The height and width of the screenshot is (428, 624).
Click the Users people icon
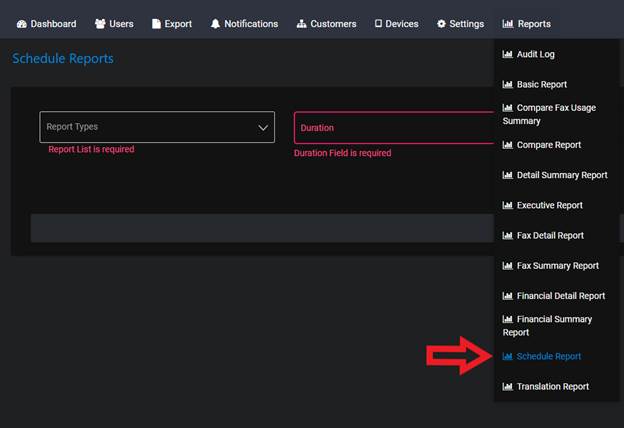tap(100, 24)
